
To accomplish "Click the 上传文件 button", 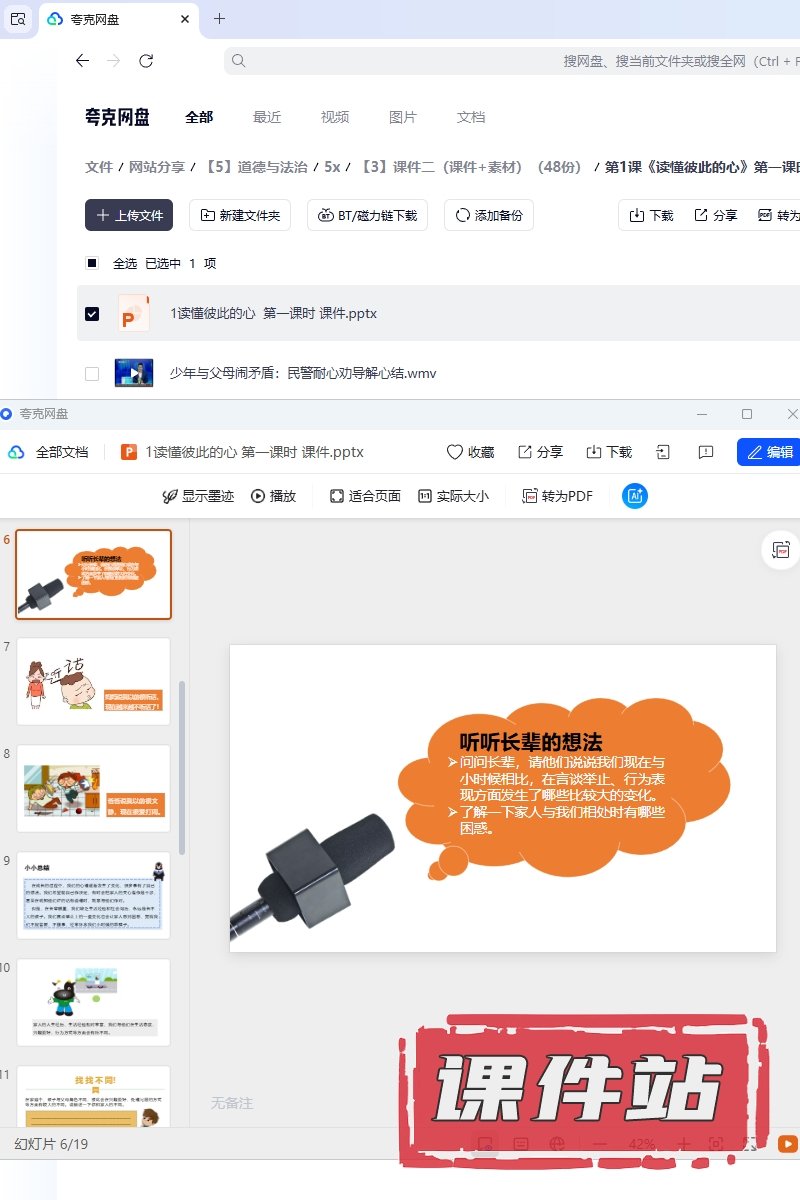I will 129,215.
